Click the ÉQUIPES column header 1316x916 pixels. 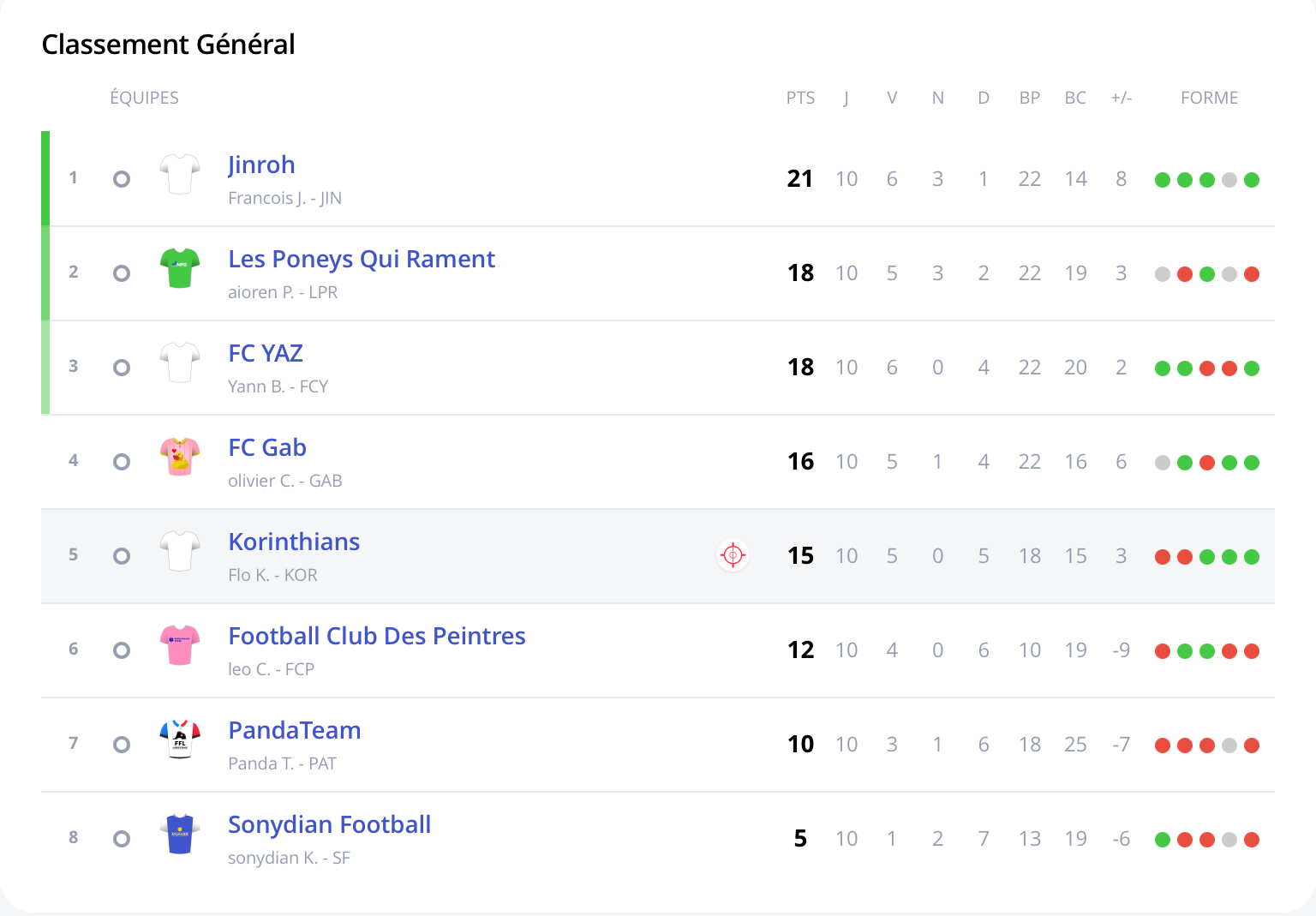144,98
